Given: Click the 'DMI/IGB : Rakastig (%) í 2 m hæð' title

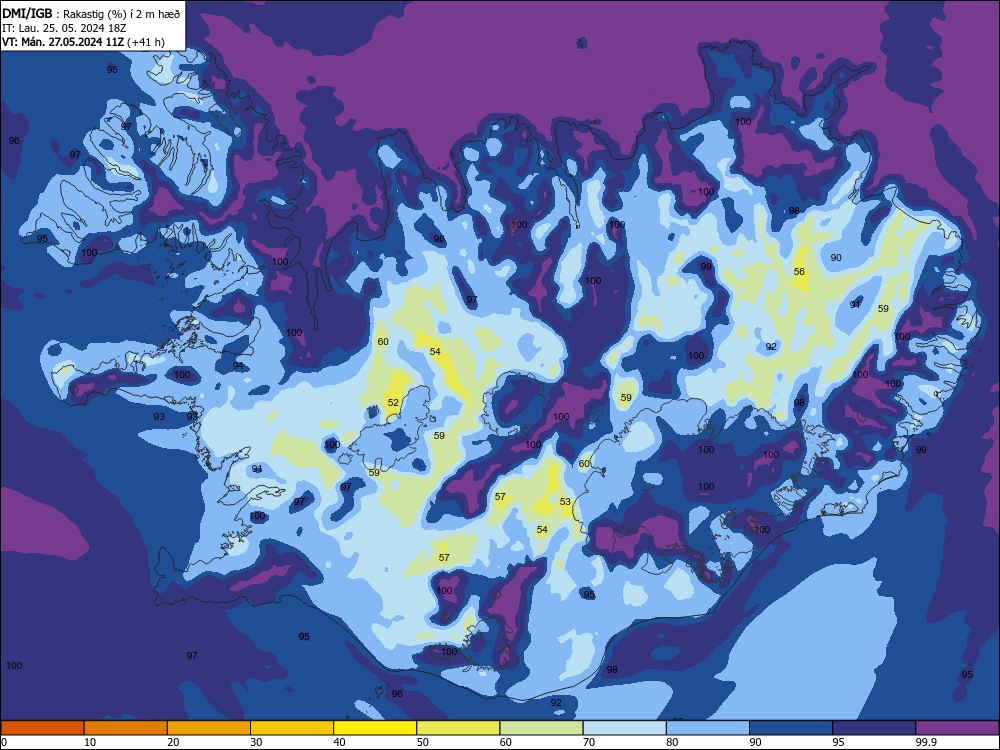Looking at the screenshot, I should pos(92,13).
